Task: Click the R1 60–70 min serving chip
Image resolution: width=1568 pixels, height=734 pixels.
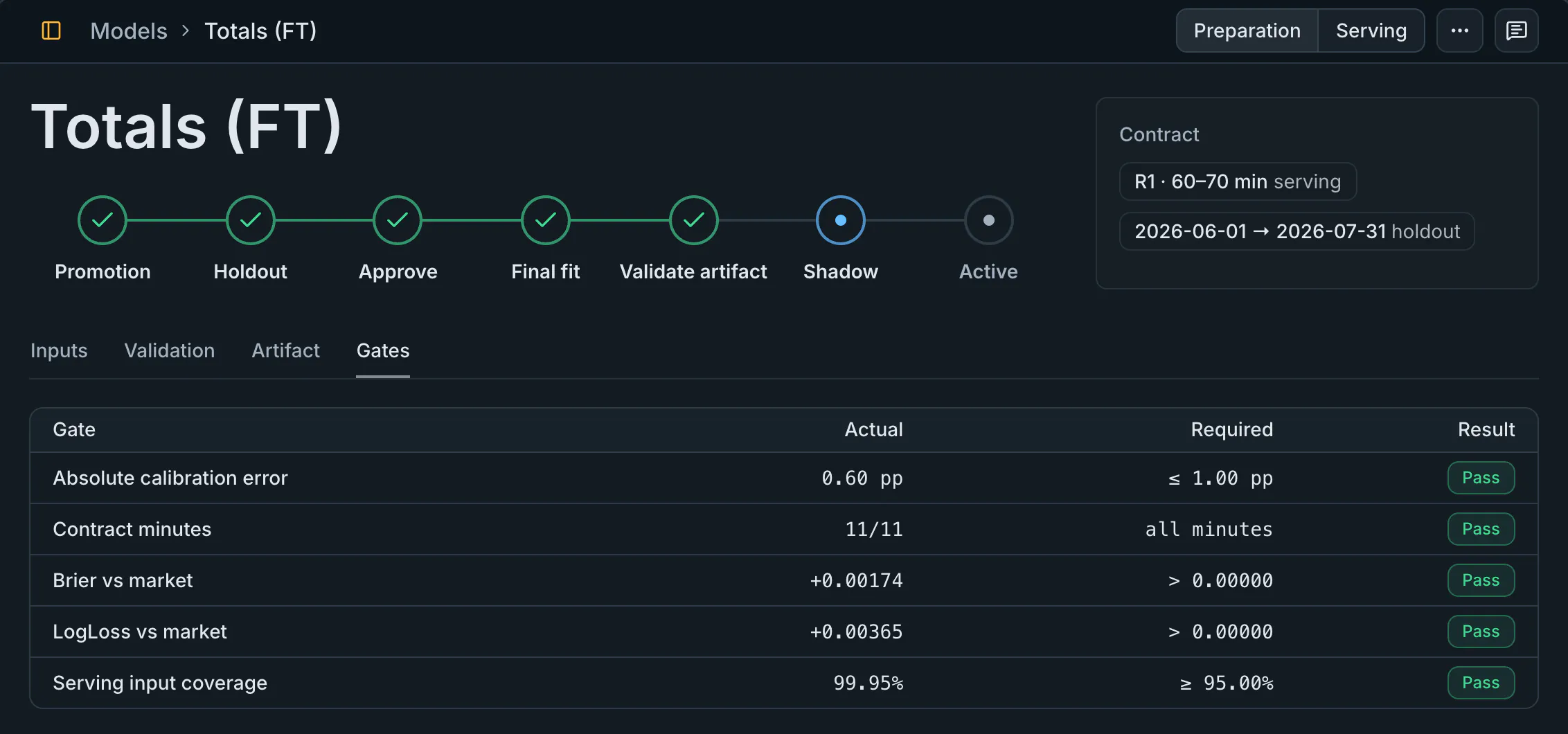Action: (x=1238, y=181)
